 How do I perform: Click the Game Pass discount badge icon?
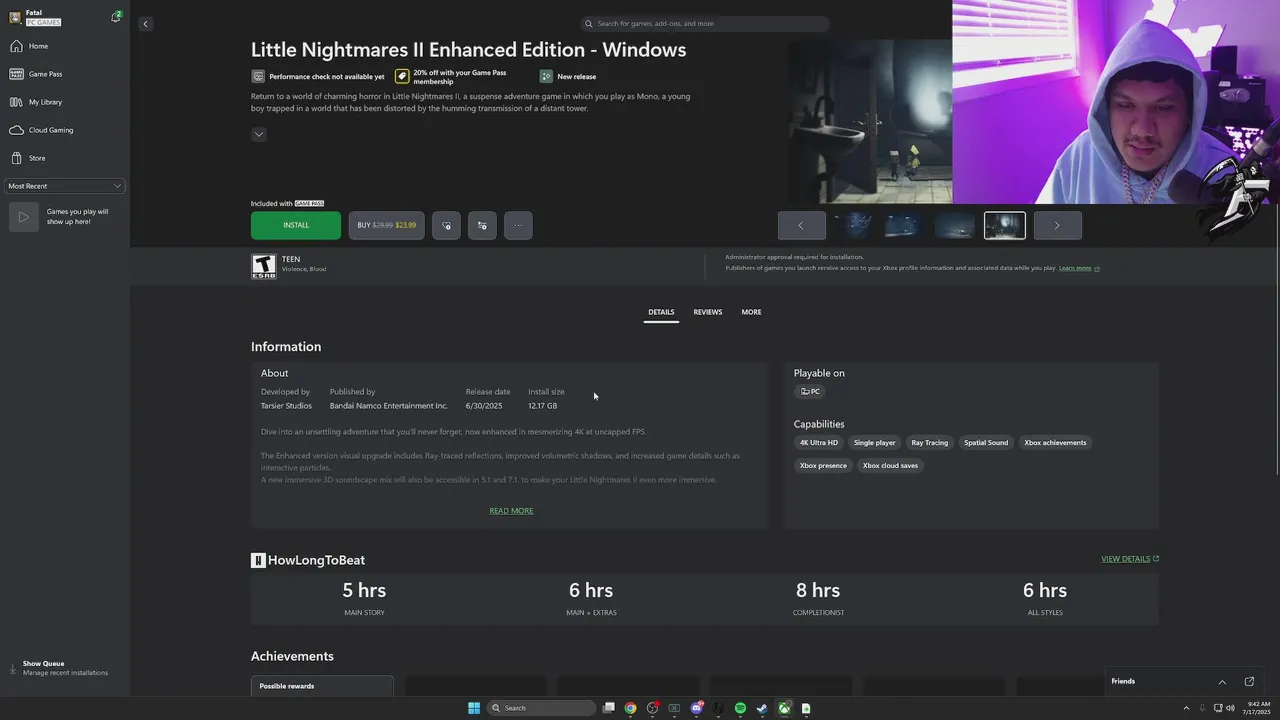tap(402, 76)
